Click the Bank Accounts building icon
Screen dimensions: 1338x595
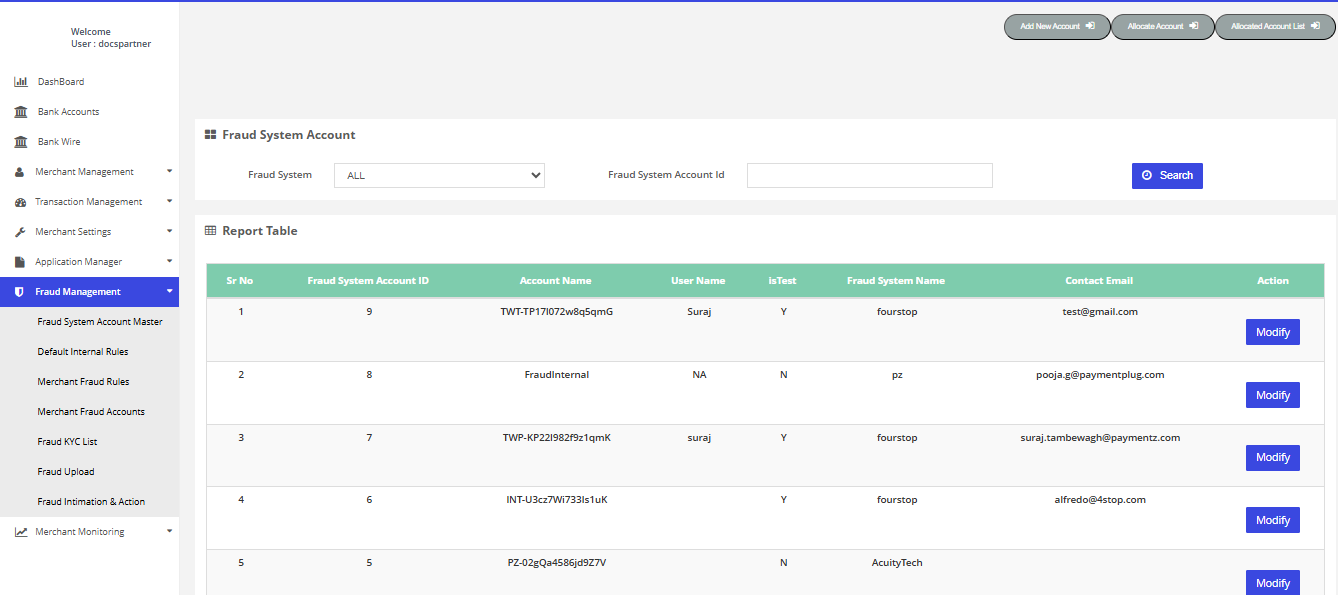pos(21,112)
